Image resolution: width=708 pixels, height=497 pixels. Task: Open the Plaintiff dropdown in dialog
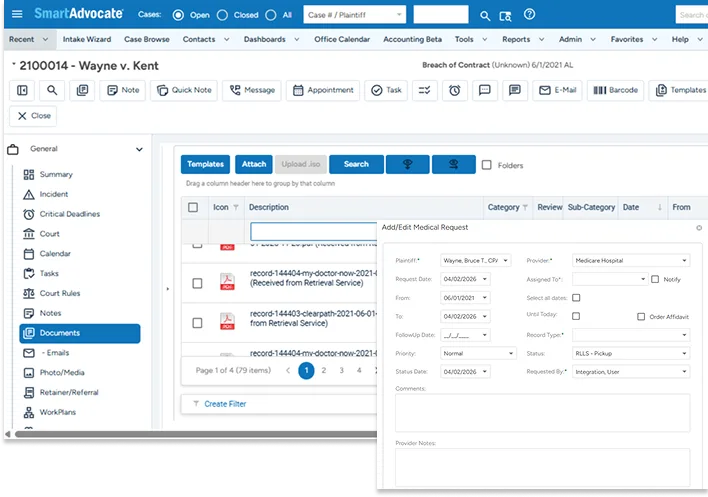[x=475, y=260]
